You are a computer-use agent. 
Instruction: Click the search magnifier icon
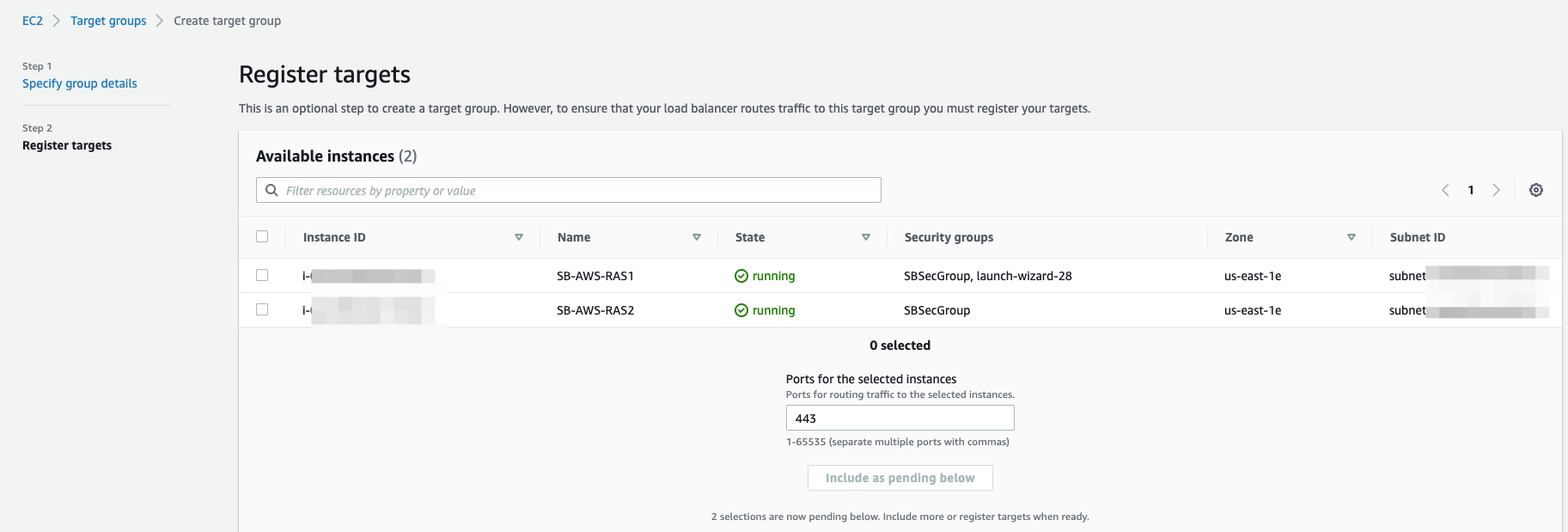point(272,190)
